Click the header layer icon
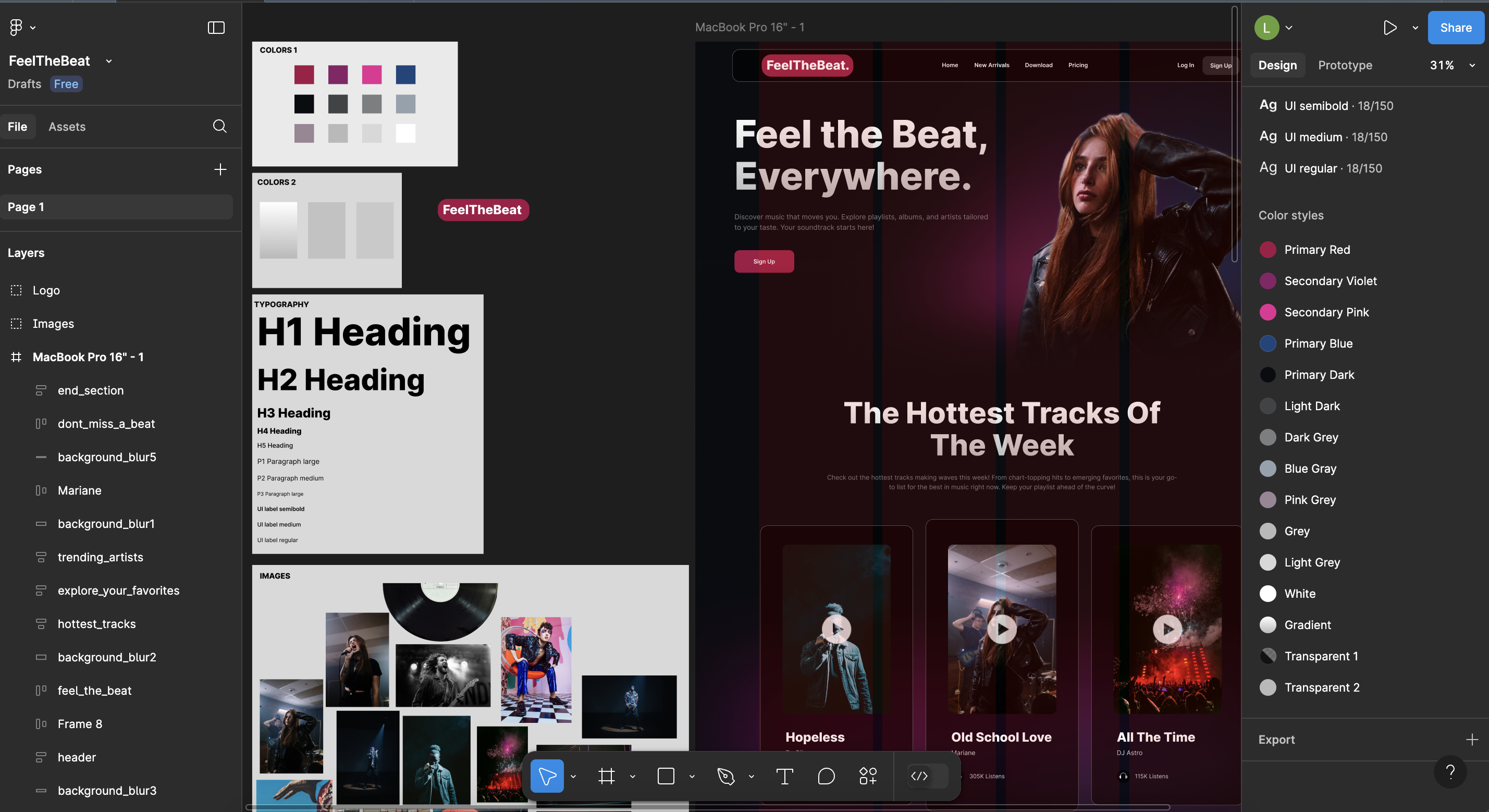 click(x=41, y=757)
